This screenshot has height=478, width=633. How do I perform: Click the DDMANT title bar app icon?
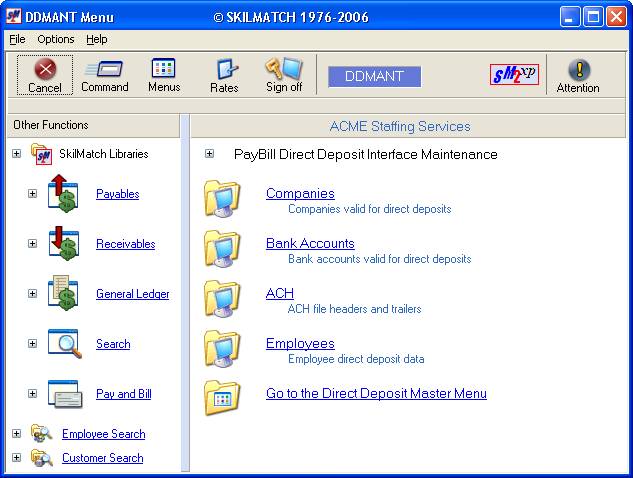(14, 16)
